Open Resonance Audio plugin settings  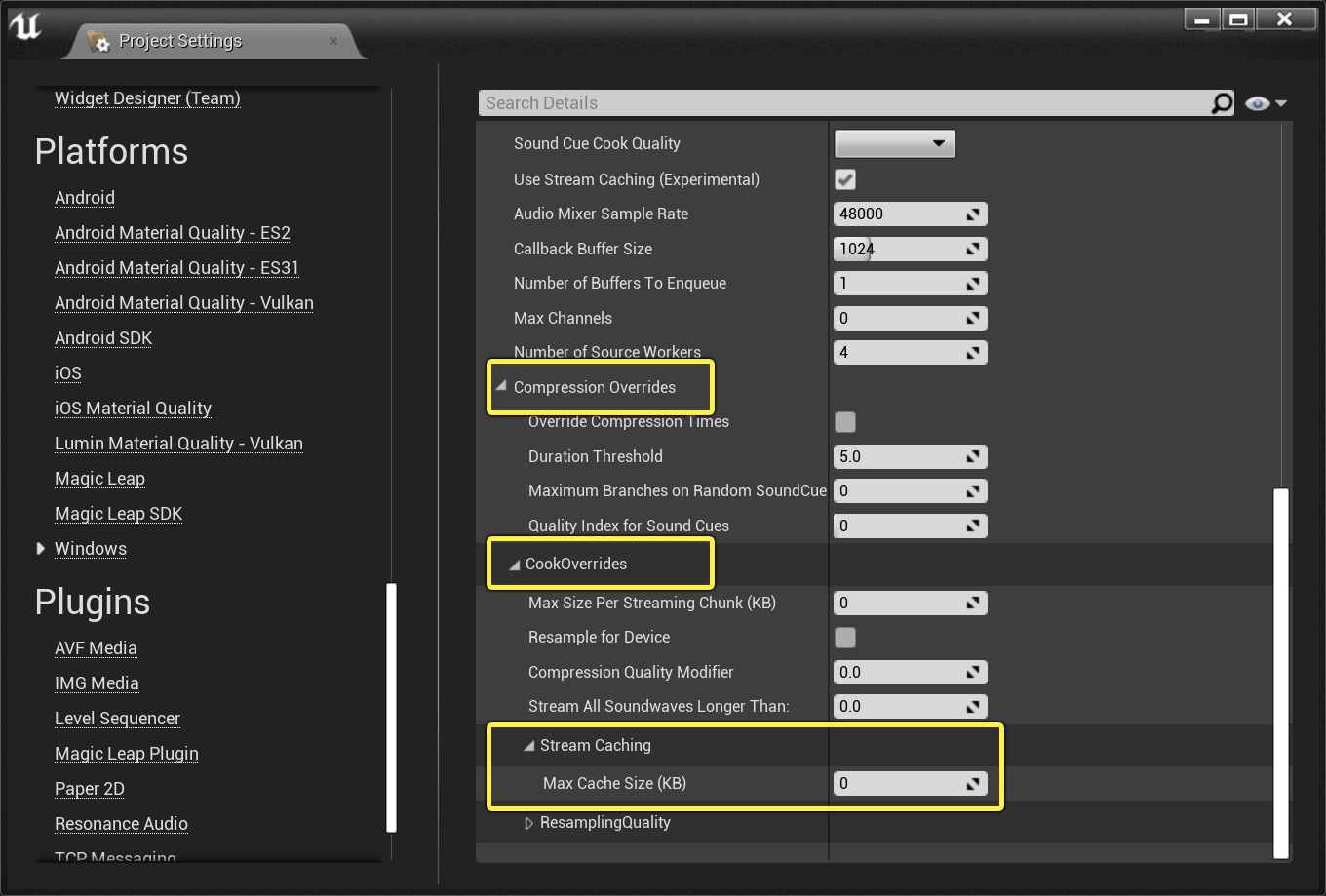tap(121, 824)
